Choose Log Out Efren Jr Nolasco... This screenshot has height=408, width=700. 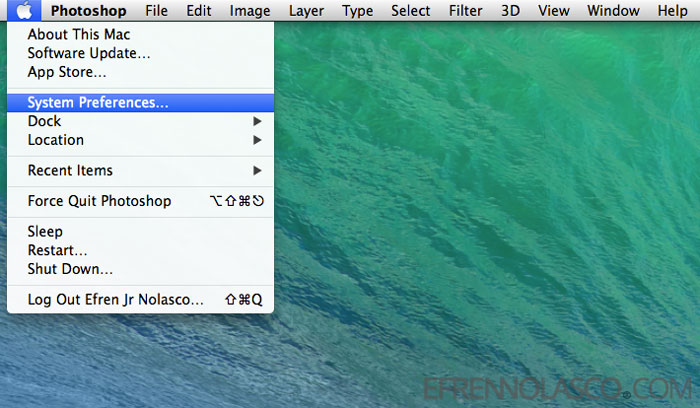point(141,300)
